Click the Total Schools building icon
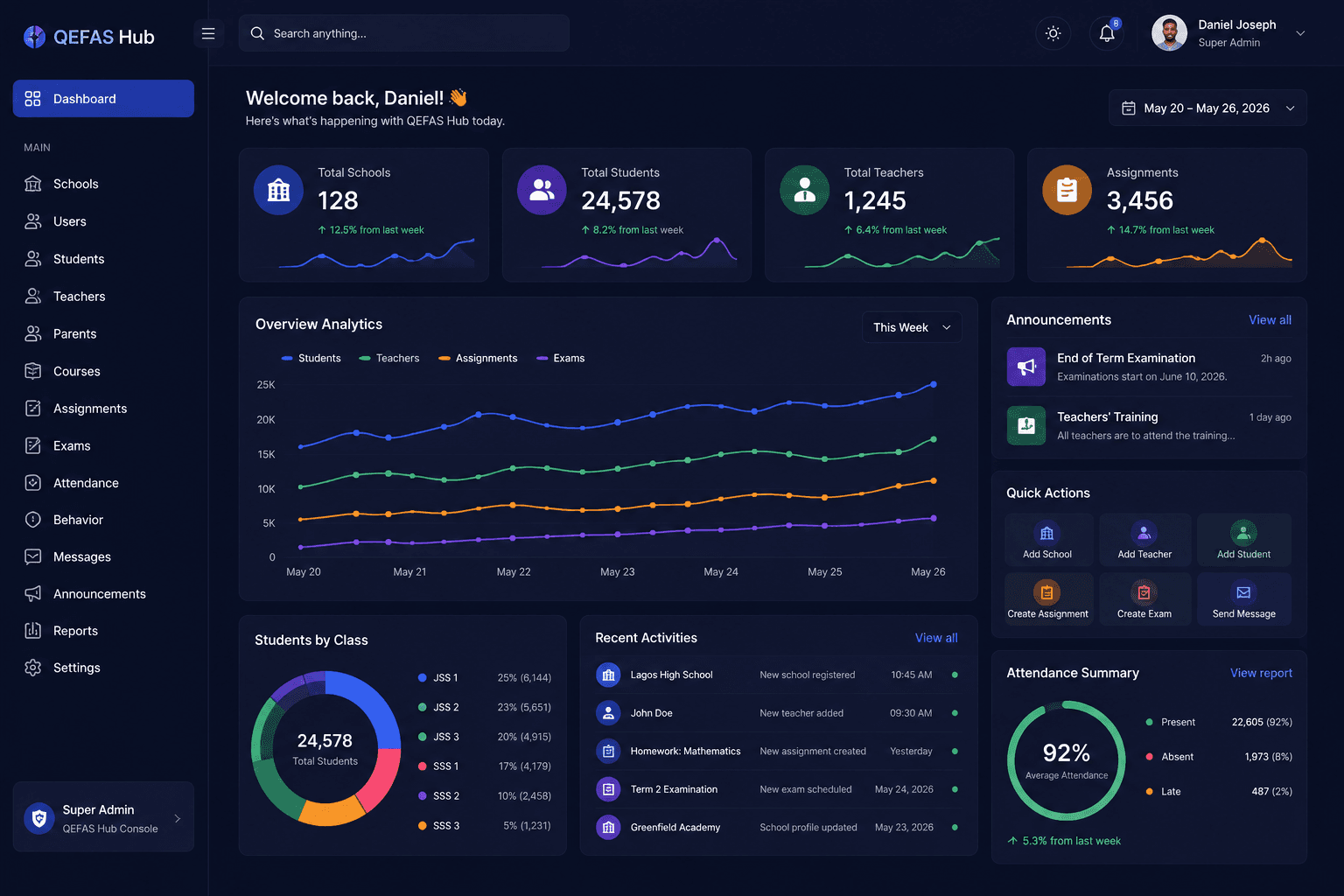The image size is (1344, 896). click(x=278, y=190)
